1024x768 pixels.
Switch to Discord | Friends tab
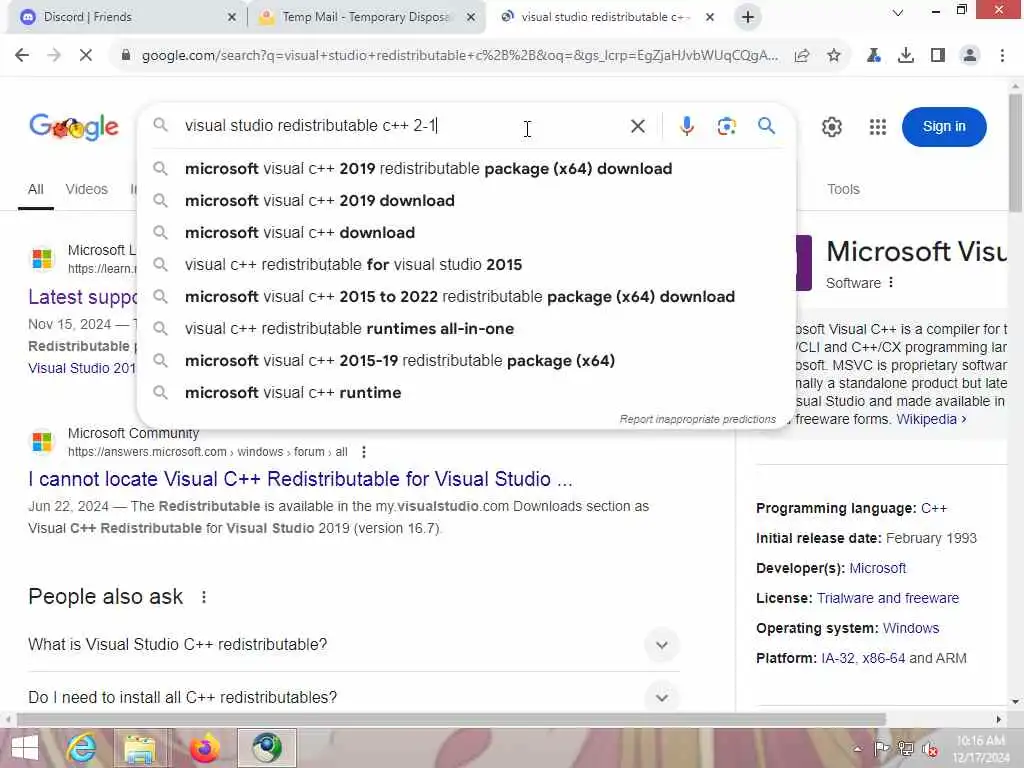click(128, 17)
